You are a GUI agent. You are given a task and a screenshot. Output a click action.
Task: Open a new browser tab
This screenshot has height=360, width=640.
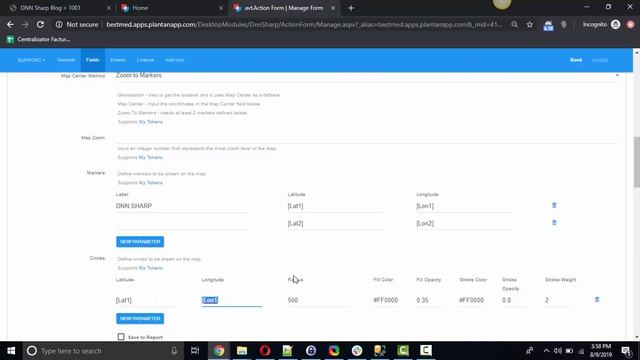pos(351,8)
